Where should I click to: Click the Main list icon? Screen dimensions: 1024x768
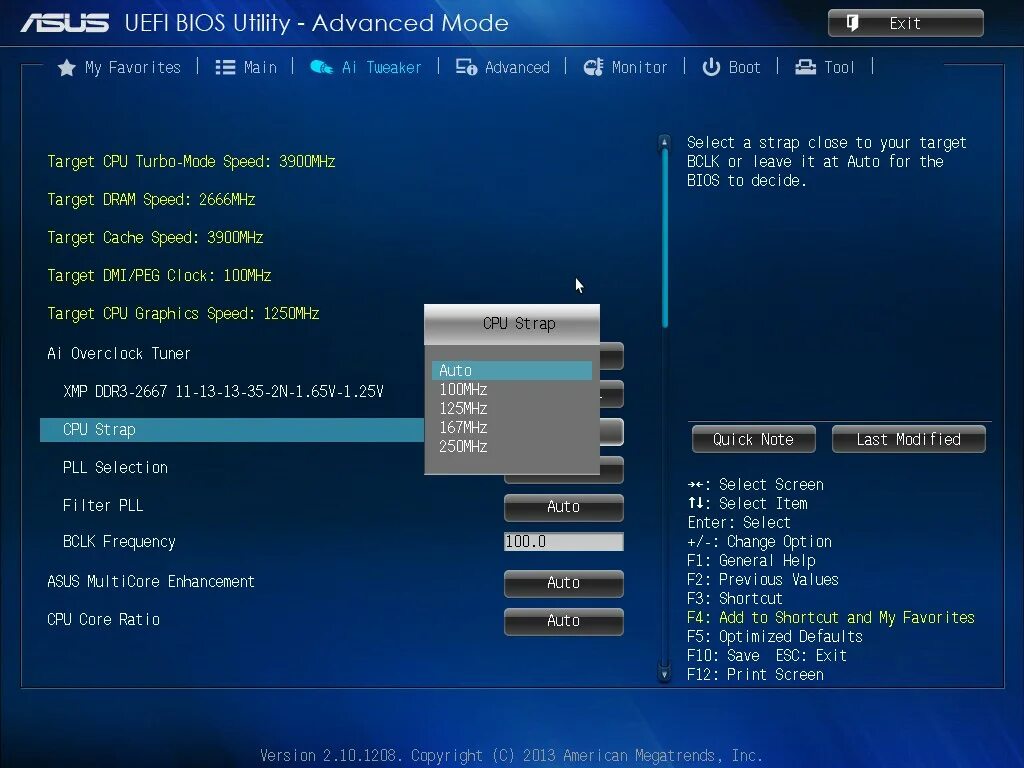coord(224,67)
